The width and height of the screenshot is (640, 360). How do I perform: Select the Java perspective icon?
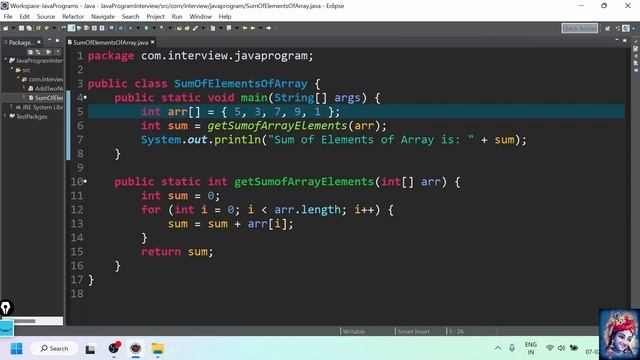coord(626,28)
